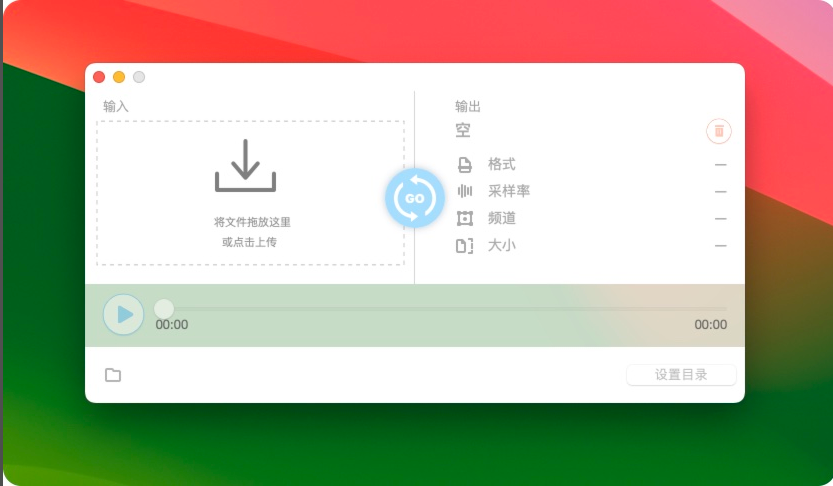Click the playback progress track middle

[x=445, y=309]
